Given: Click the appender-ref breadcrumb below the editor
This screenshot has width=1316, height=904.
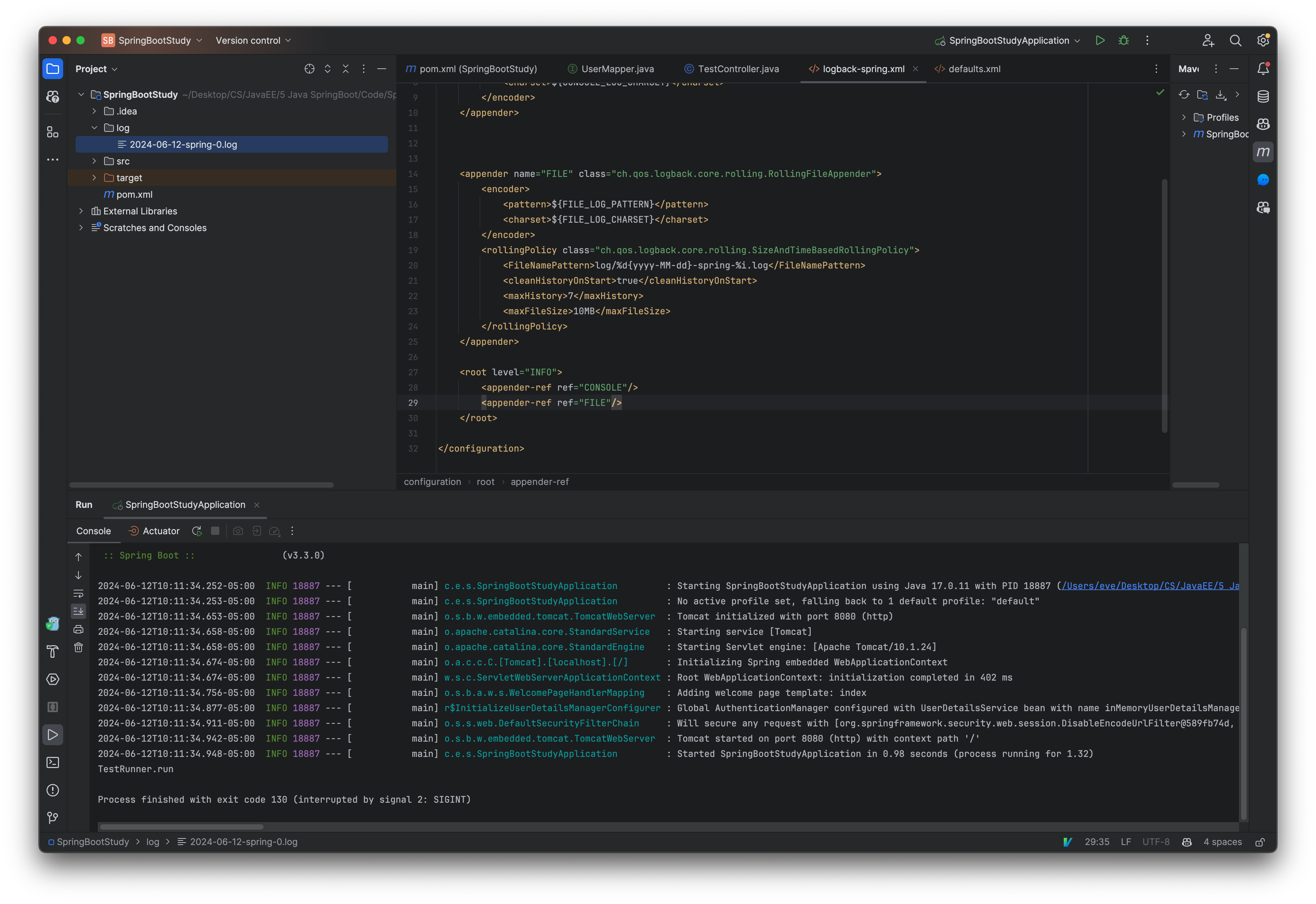Looking at the screenshot, I should pyautogui.click(x=539, y=481).
